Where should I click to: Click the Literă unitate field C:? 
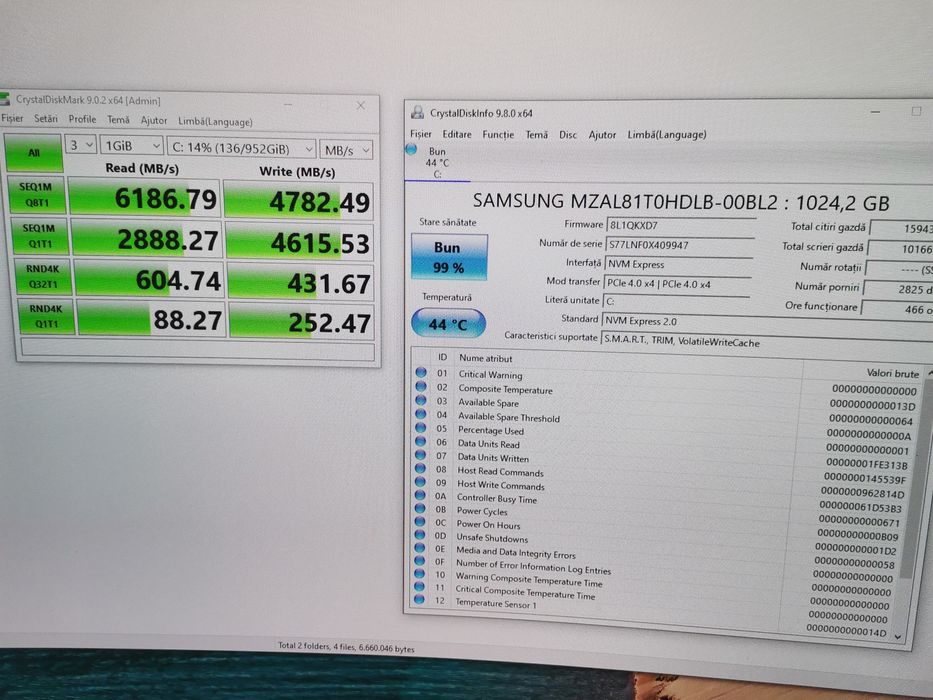point(676,301)
